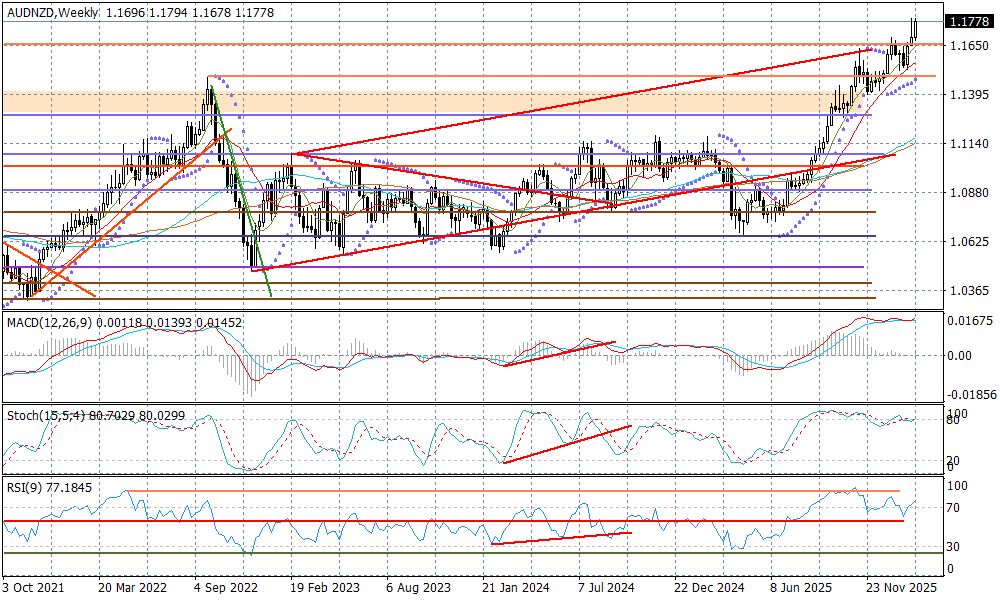Click the 4 Sep 2022 date label
The image size is (1000, 600).
coord(226,589)
